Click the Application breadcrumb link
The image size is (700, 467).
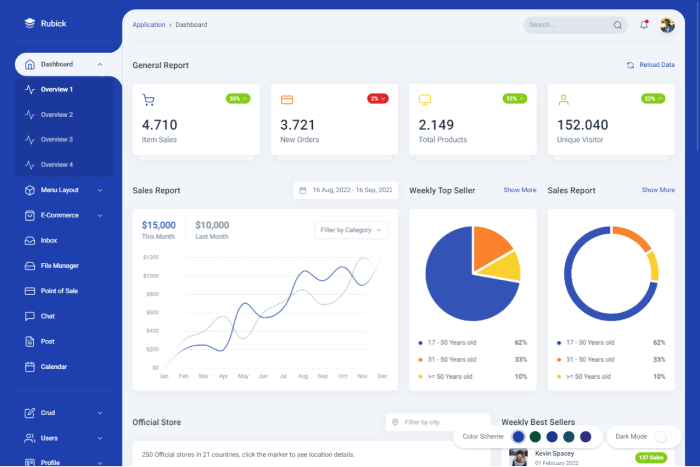(x=149, y=25)
